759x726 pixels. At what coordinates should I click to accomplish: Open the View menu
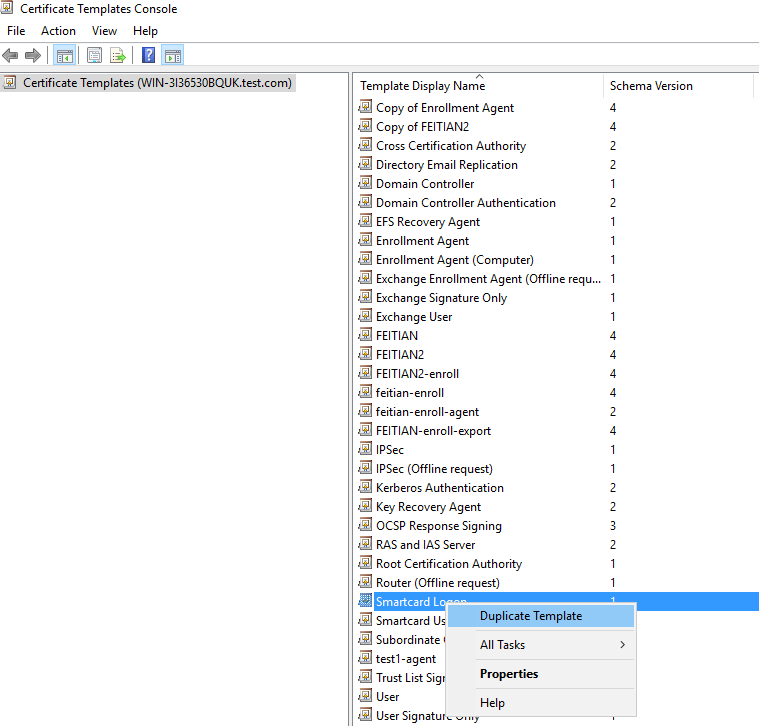[104, 31]
